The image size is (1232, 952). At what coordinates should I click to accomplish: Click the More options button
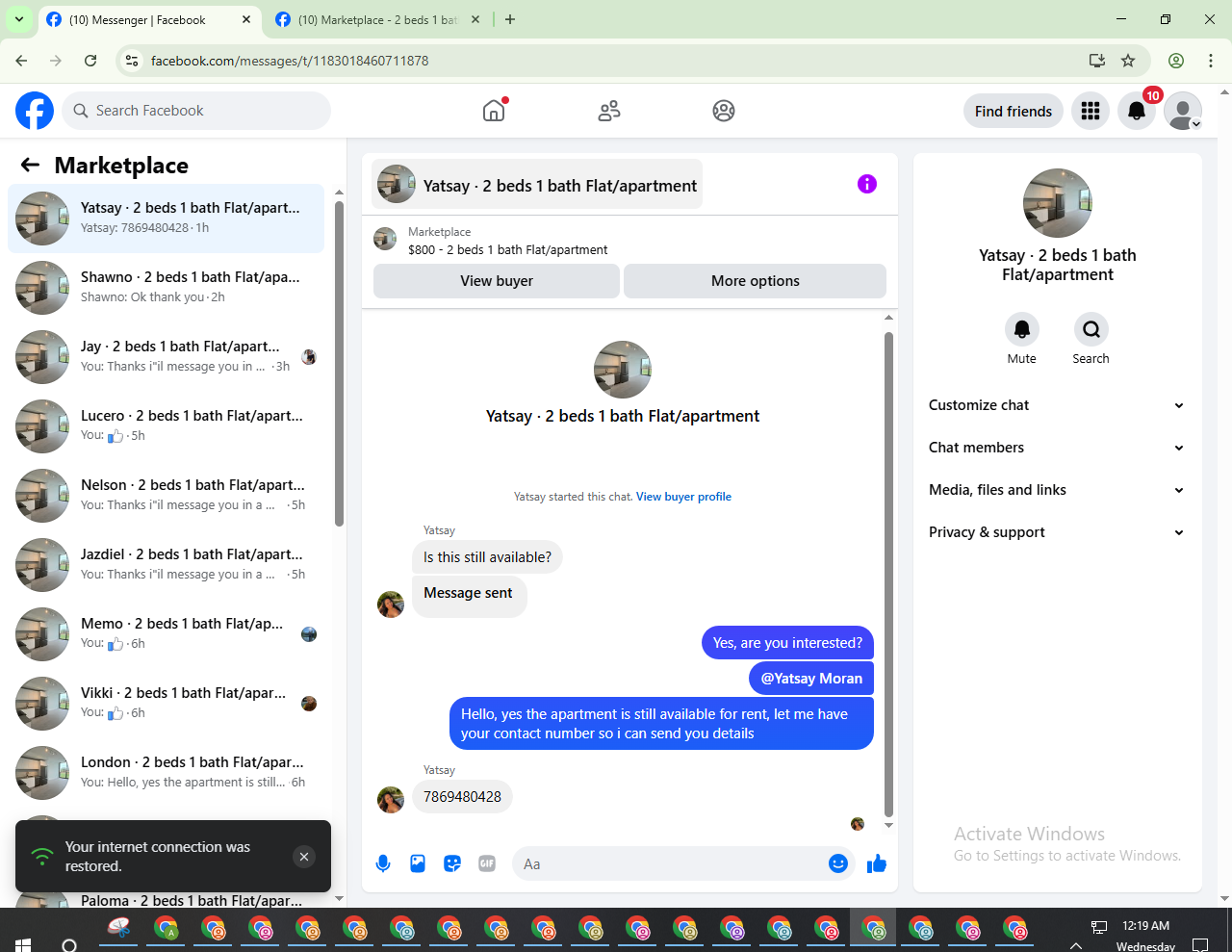(756, 281)
